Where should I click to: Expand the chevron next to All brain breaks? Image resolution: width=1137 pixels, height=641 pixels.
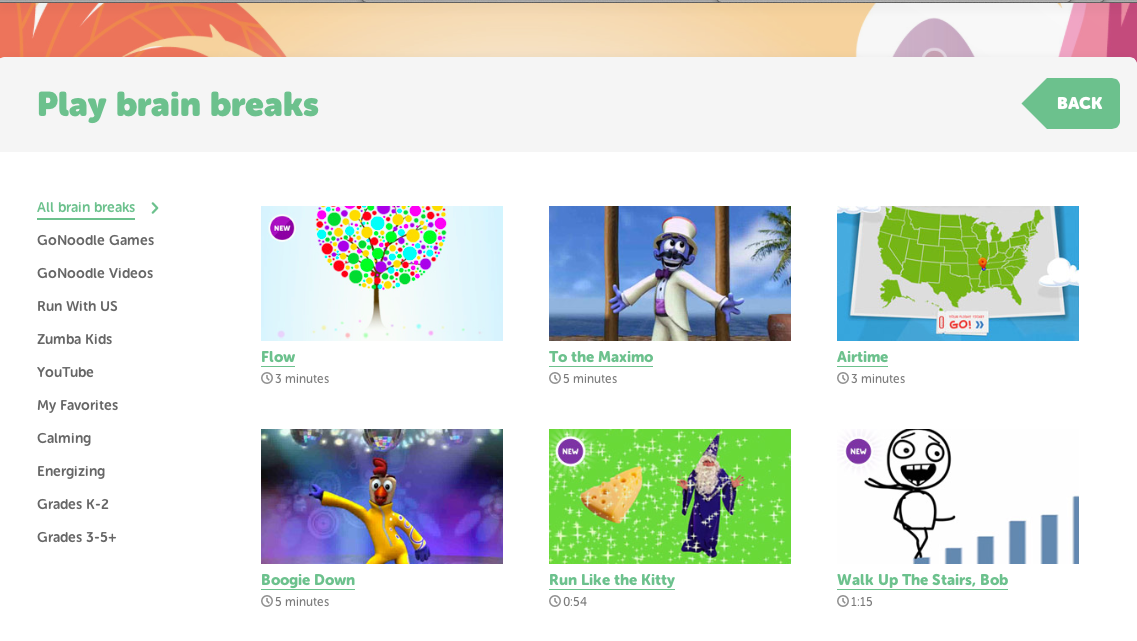coord(154,208)
